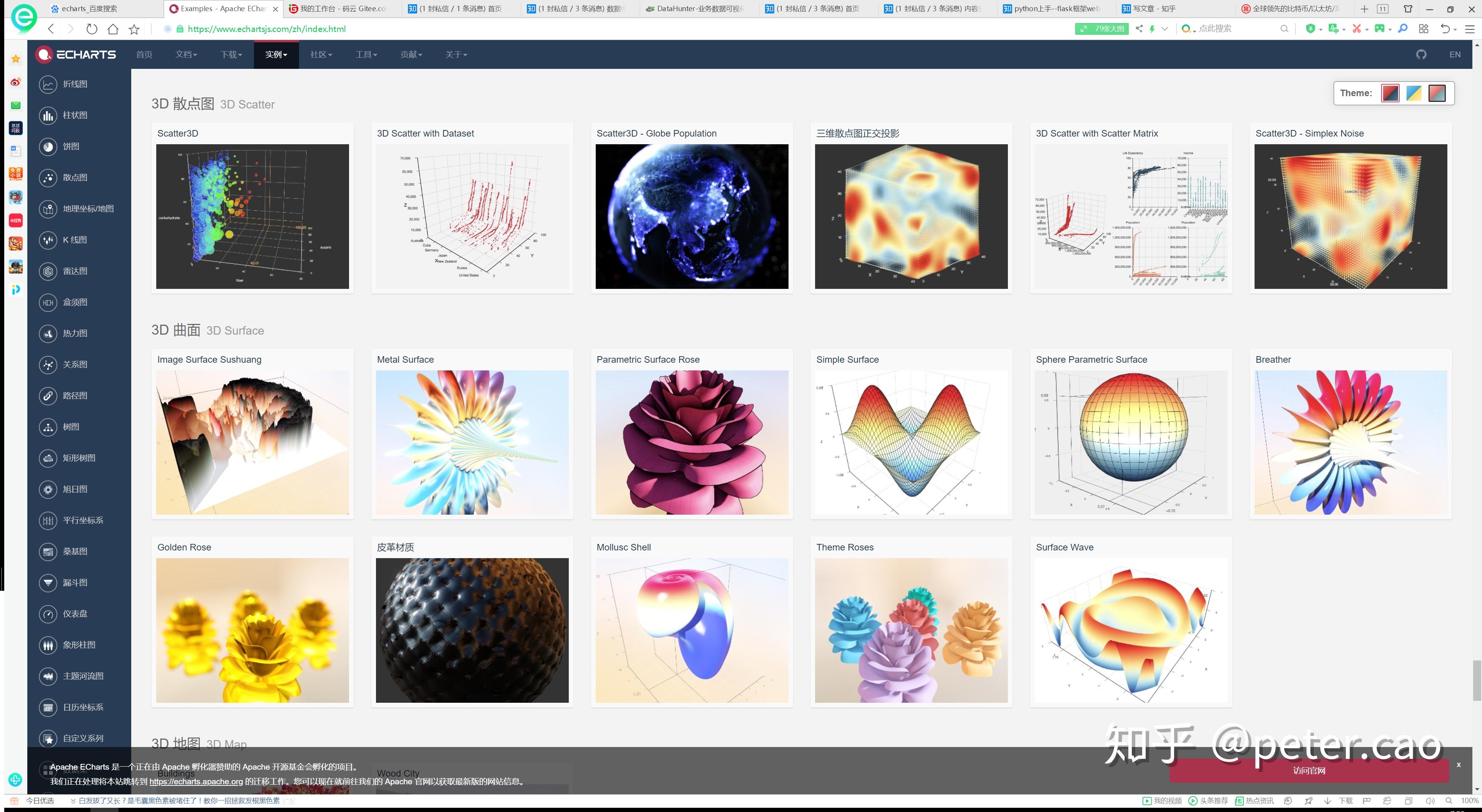Click the 树图 (Tree Chart) icon
This screenshot has height=812, width=1482.
48,426
